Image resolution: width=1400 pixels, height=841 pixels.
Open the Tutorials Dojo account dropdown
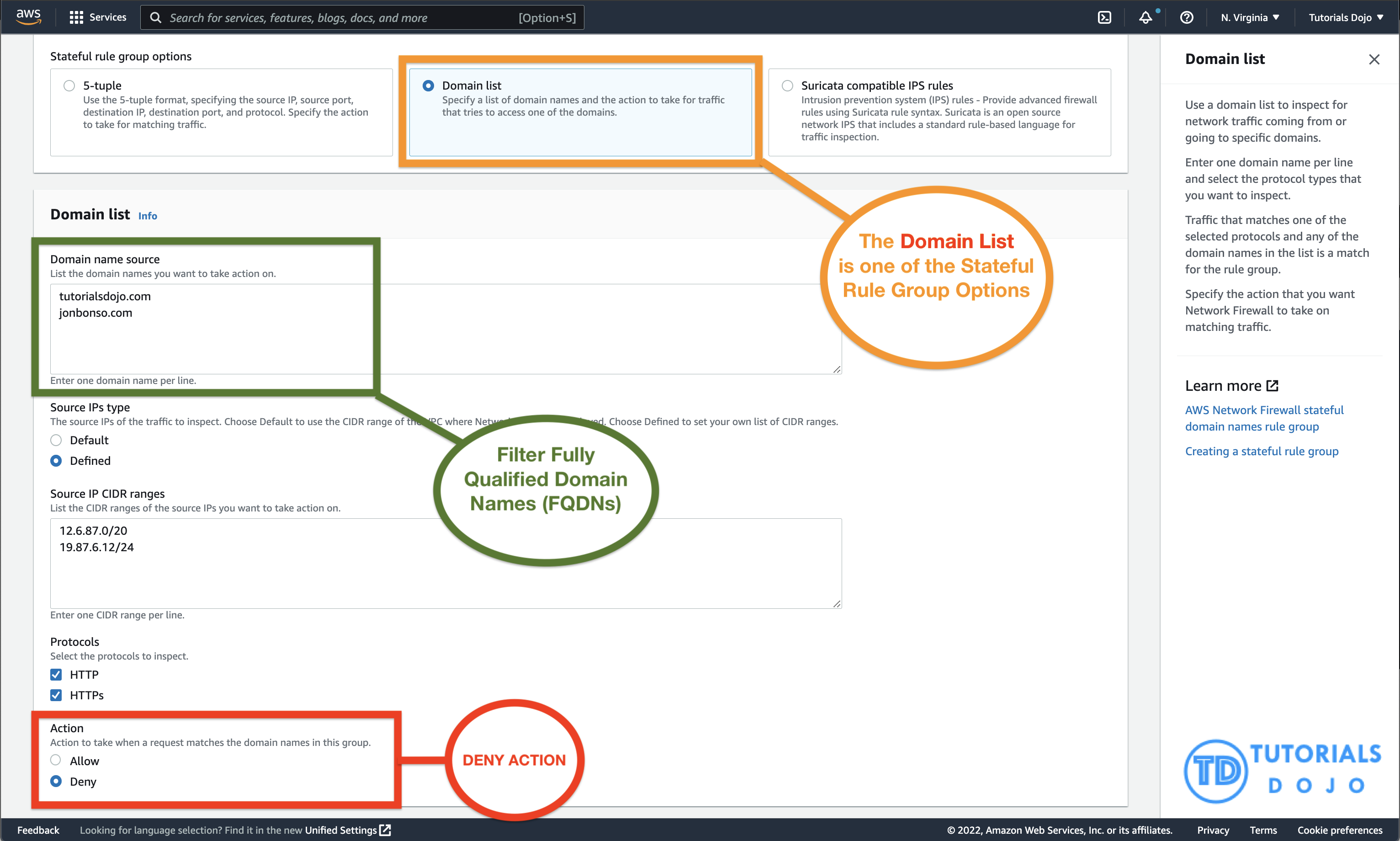(x=1347, y=17)
